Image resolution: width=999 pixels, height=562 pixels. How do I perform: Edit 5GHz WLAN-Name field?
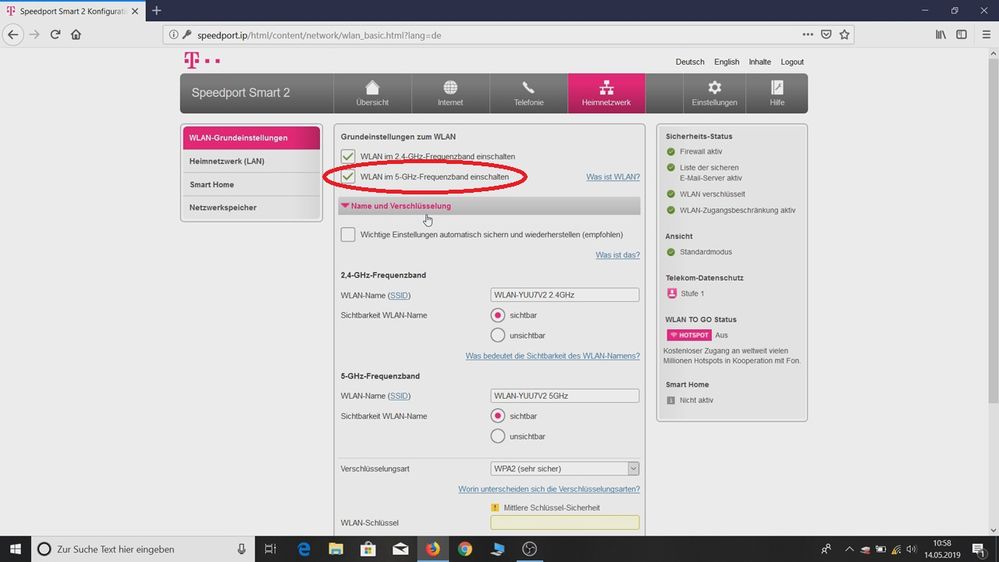coord(564,396)
